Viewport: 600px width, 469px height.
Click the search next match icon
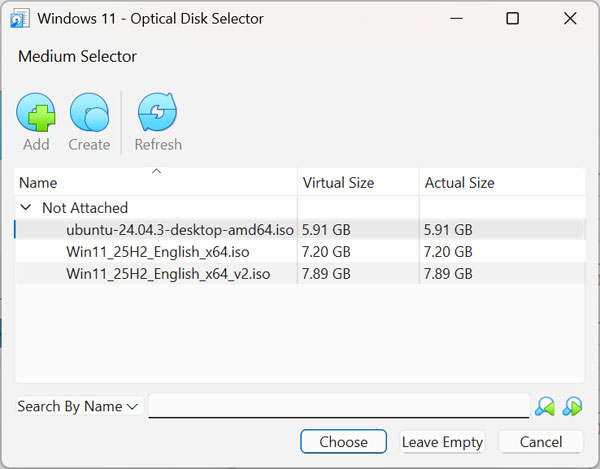click(x=572, y=406)
